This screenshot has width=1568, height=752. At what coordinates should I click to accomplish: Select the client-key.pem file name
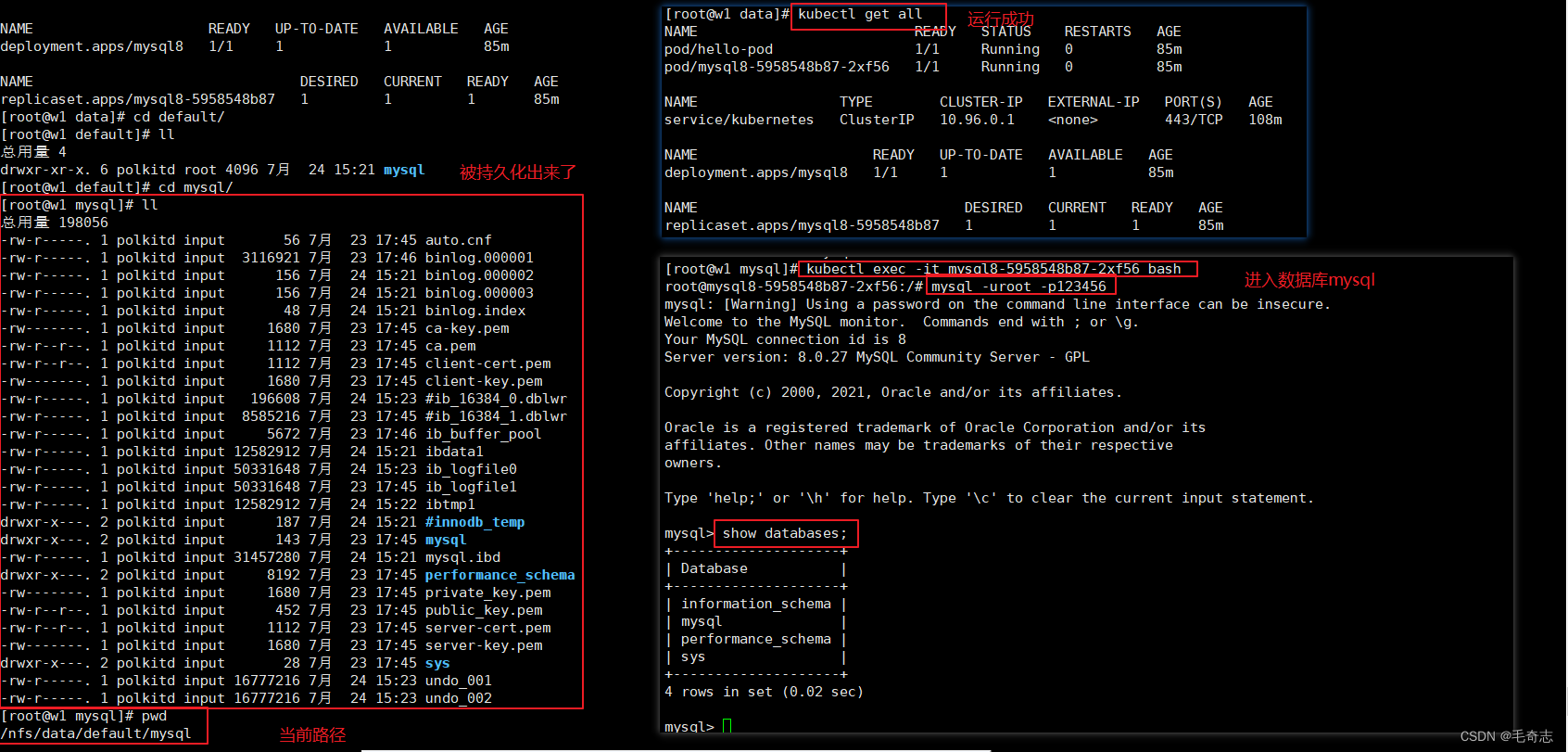(484, 381)
